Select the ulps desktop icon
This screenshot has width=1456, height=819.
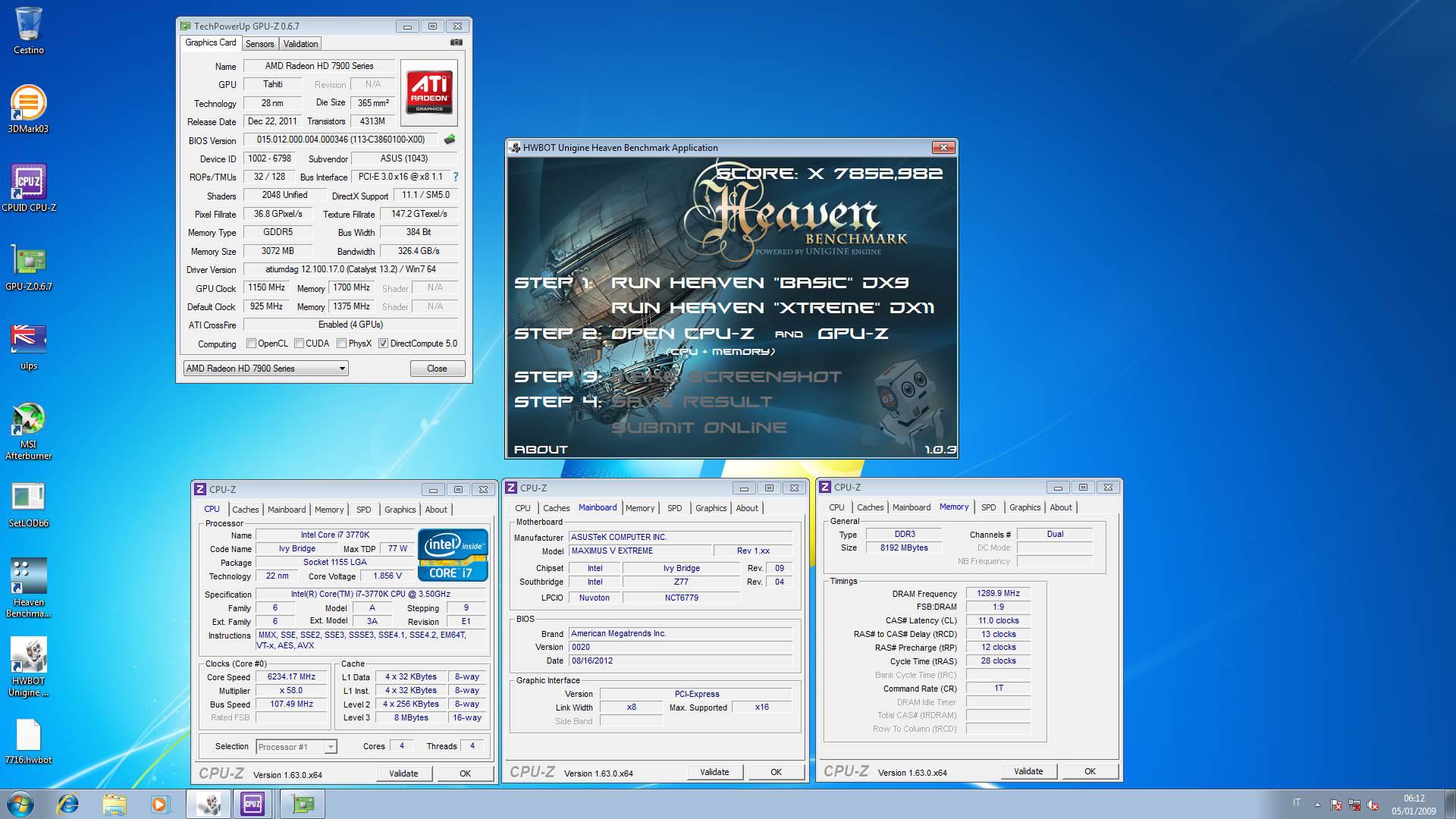click(x=29, y=346)
